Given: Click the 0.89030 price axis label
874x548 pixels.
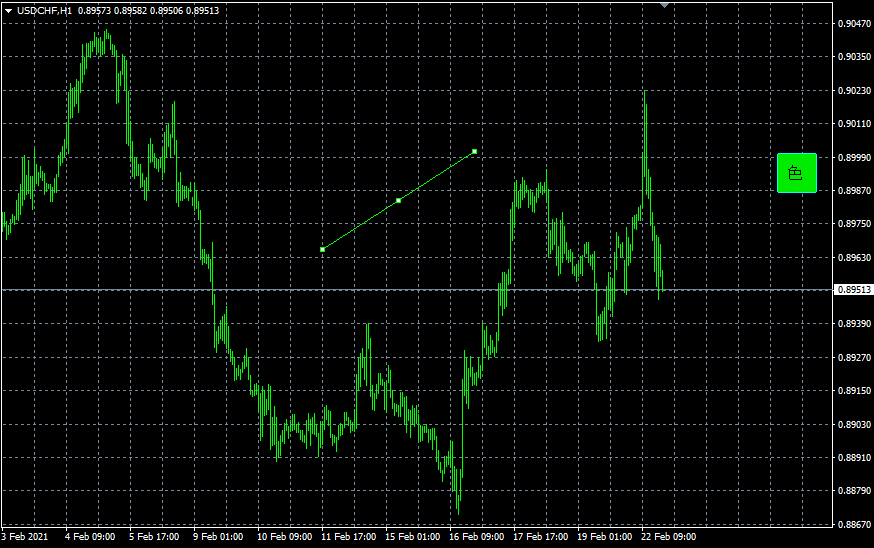Looking at the screenshot, I should [854, 425].
